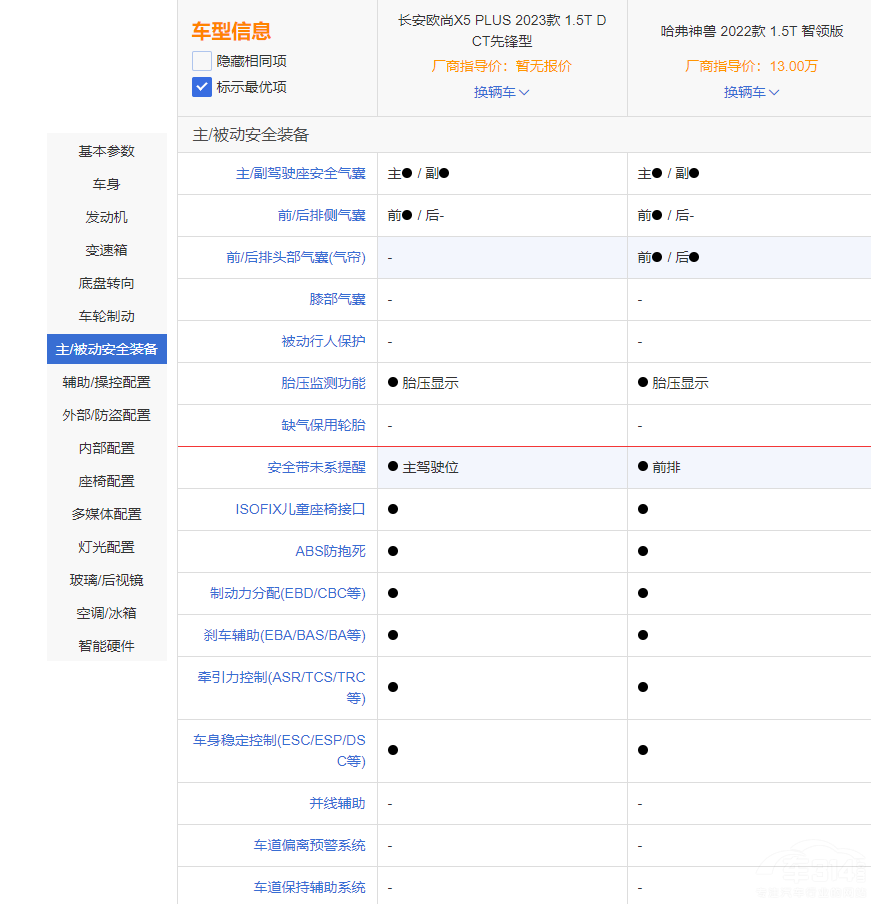Open the 车轮制动 section
Viewport: 871px width, 904px height.
(x=106, y=316)
